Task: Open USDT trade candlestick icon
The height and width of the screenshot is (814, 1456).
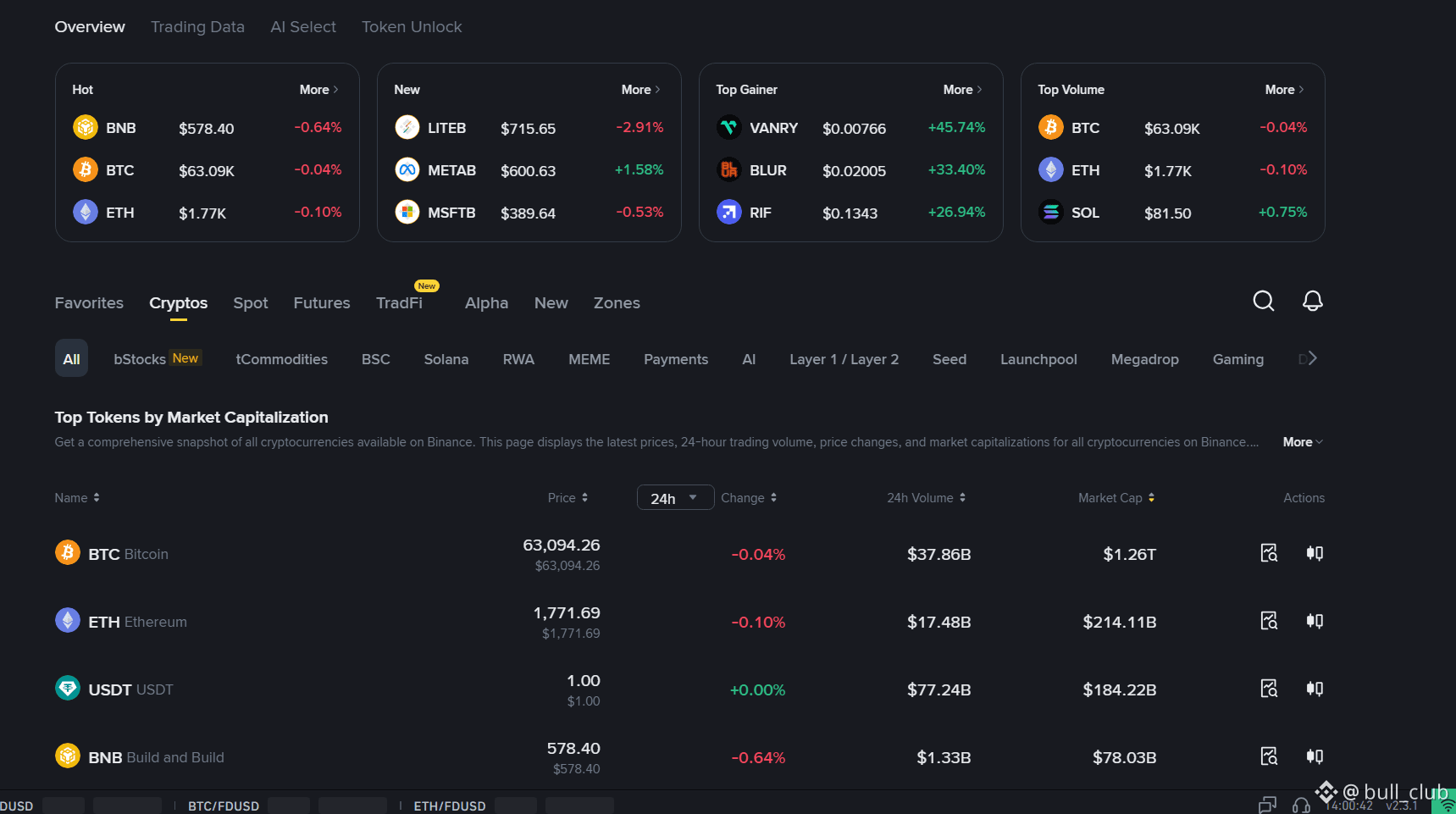Action: 1315,689
